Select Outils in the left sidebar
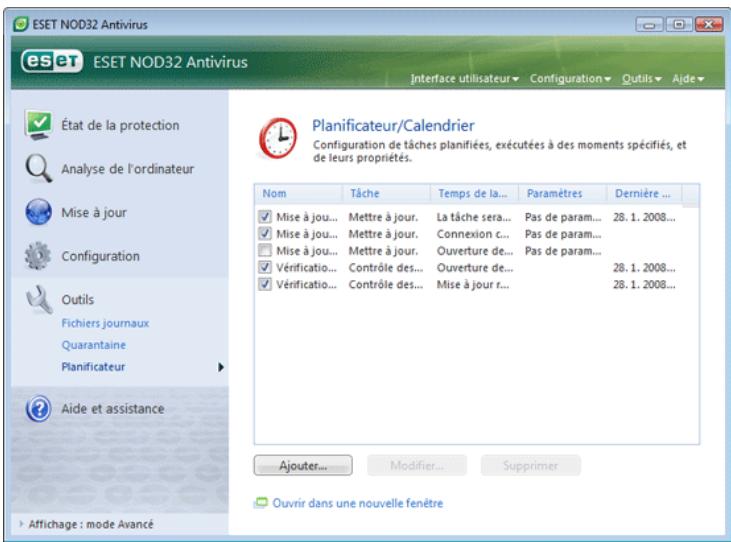731x542 pixels. [x=77, y=300]
